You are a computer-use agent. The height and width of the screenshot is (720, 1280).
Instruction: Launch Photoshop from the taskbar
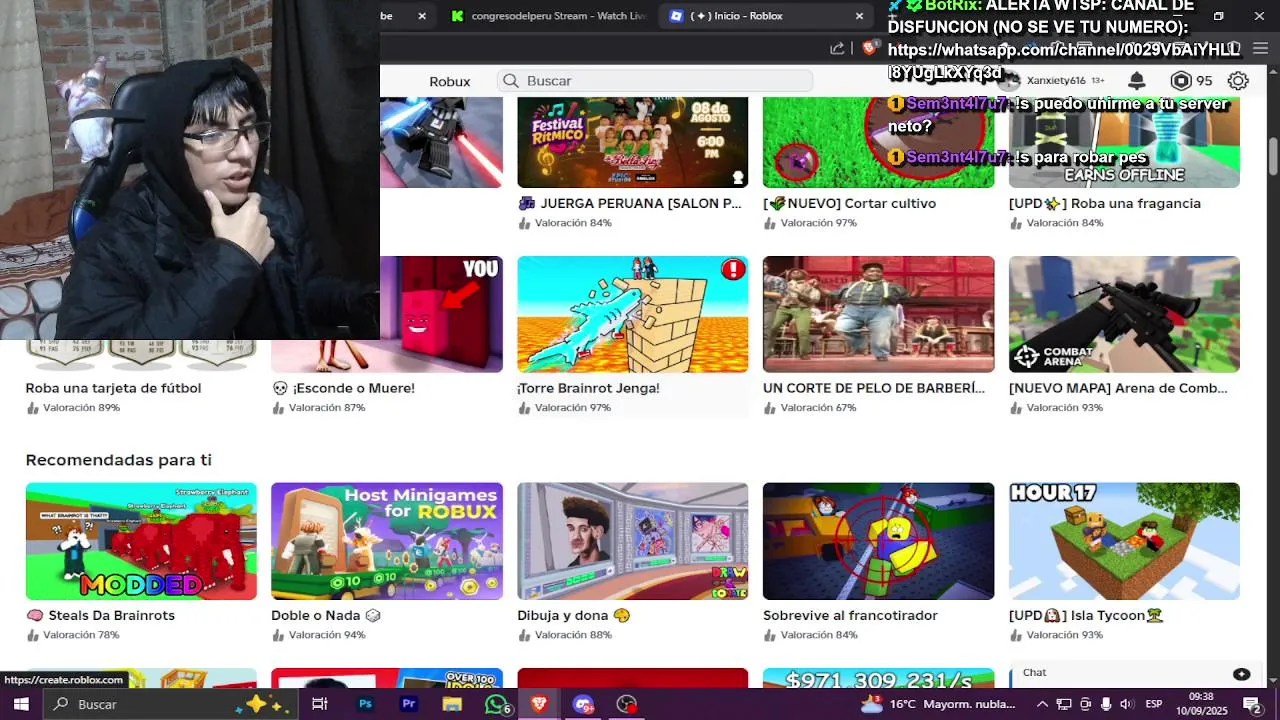365,704
